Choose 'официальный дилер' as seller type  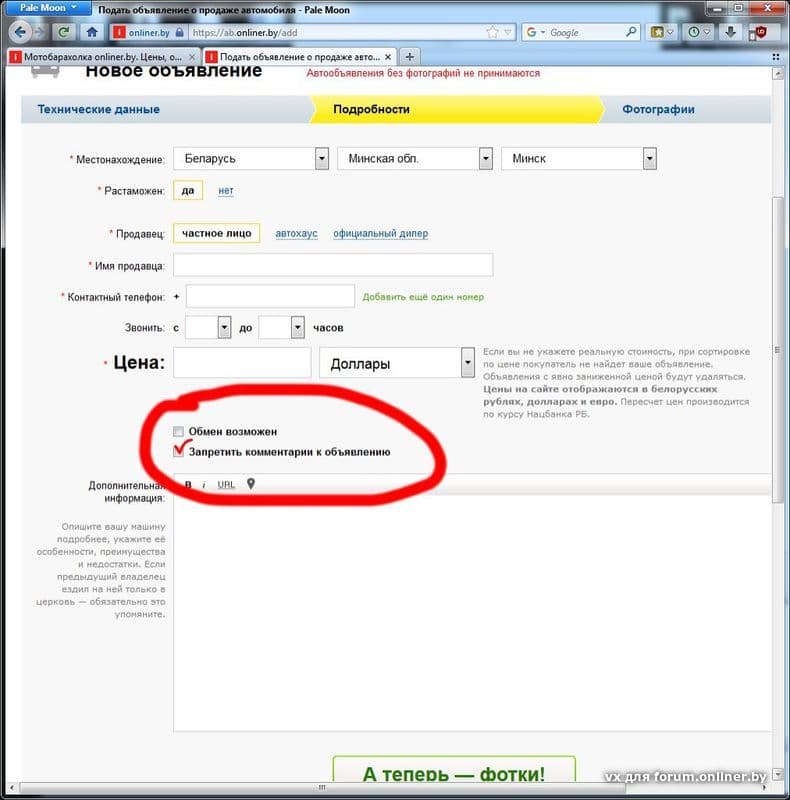(381, 233)
